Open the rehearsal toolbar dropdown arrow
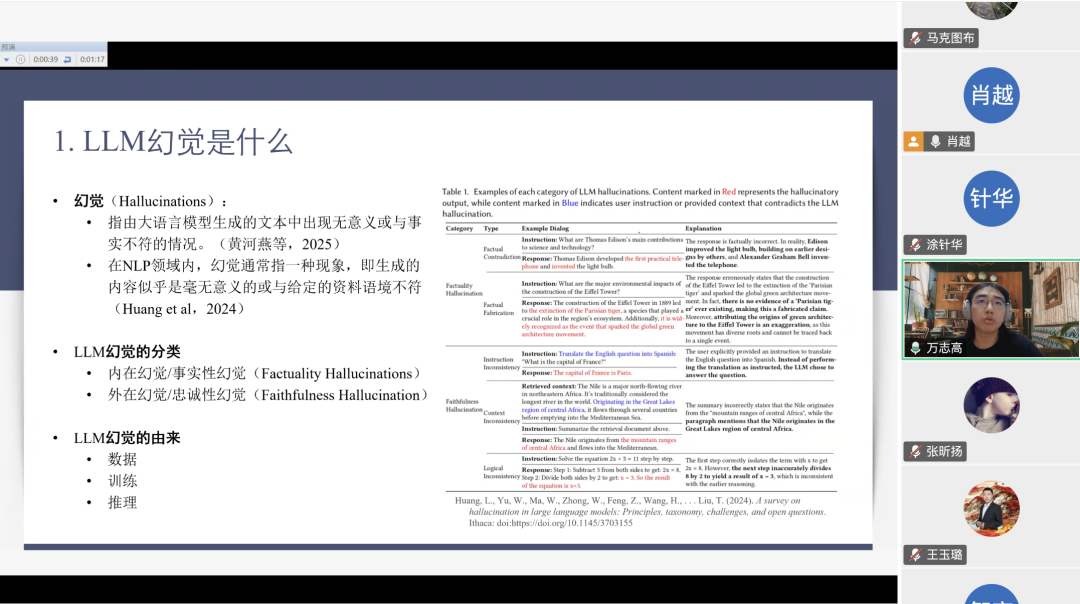 pos(6,60)
